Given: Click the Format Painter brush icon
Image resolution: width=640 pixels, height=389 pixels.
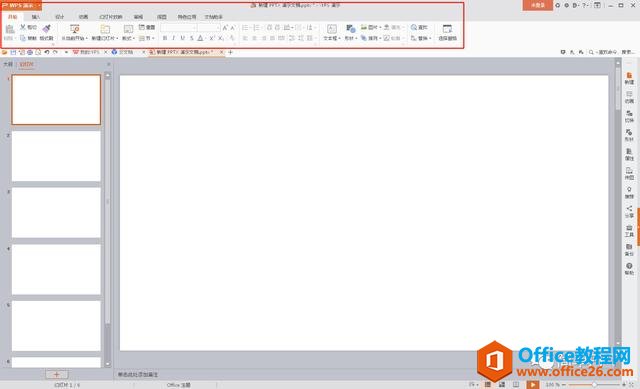Looking at the screenshot, I should coord(47,28).
